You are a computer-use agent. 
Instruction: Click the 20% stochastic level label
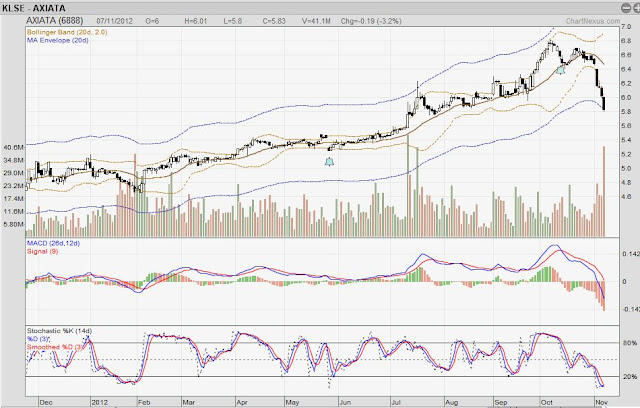630,377
